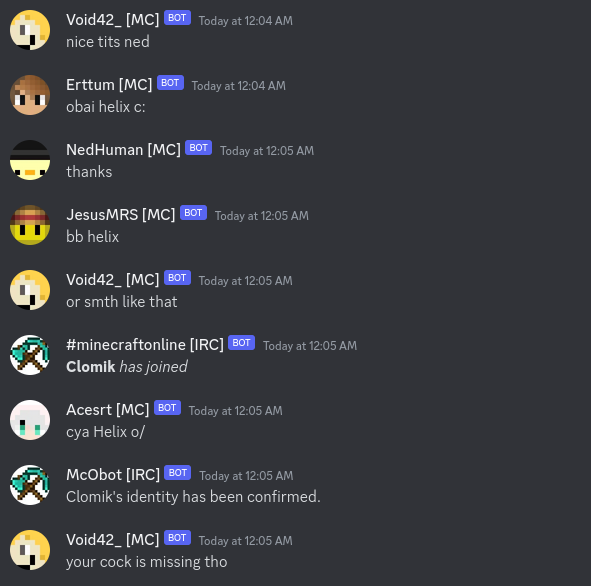Click the Acesrt [MC] username
The width and height of the screenshot is (591, 586).
(107, 410)
